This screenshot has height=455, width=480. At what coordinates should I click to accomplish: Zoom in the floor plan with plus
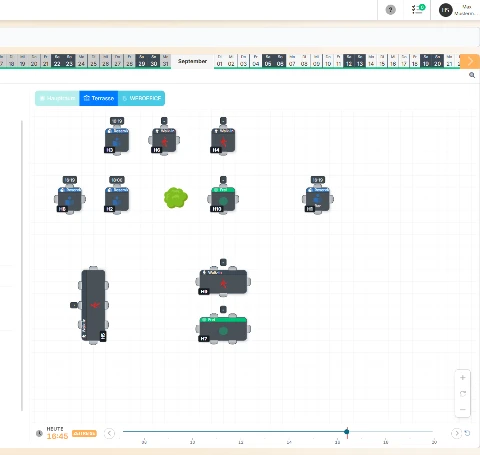pyautogui.click(x=462, y=378)
